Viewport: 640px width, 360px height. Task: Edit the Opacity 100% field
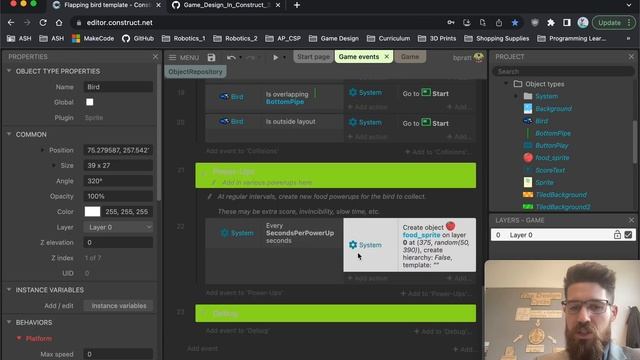tap(118, 196)
